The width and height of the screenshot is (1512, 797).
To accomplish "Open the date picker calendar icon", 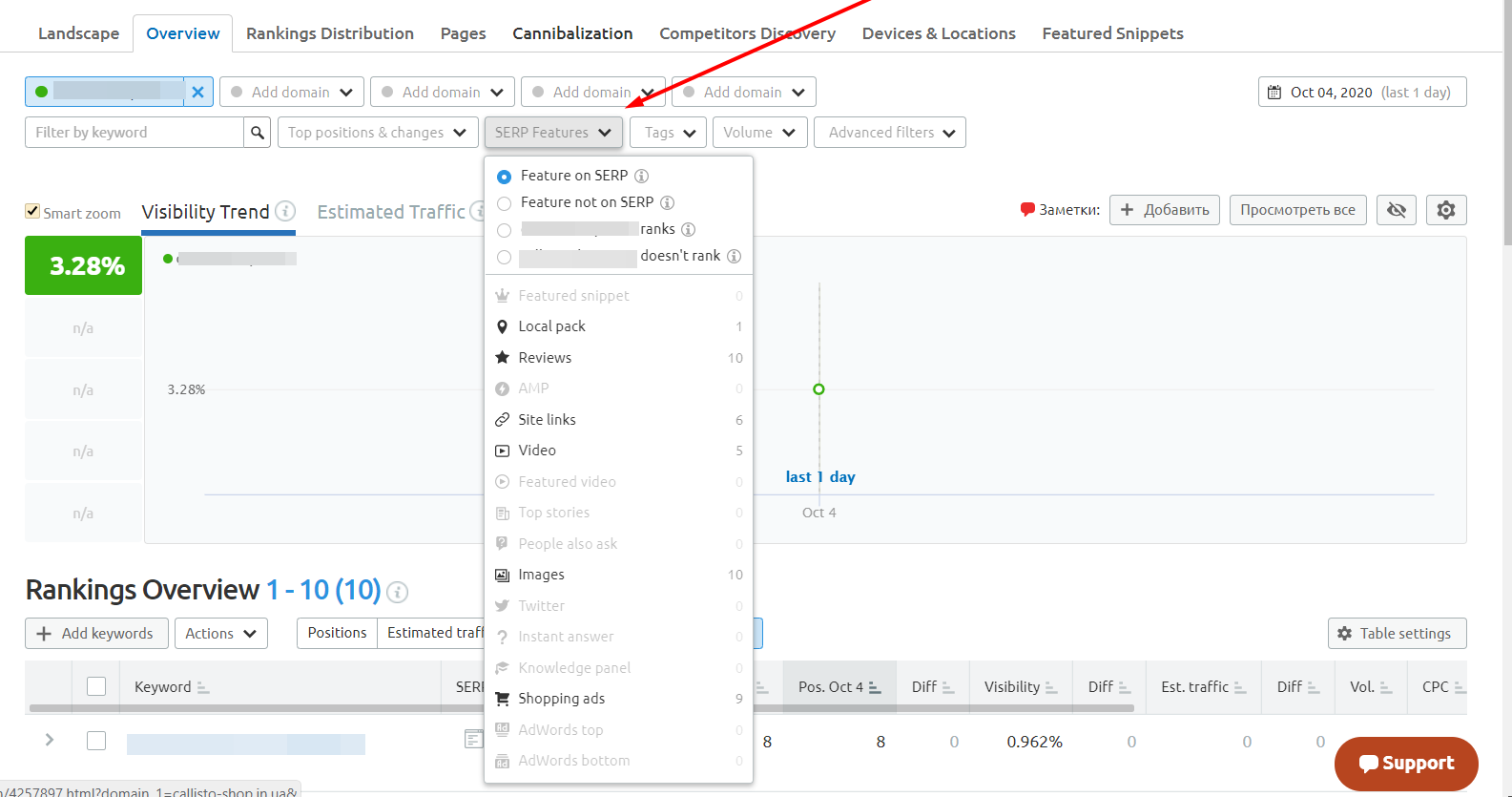I will (x=1274, y=93).
